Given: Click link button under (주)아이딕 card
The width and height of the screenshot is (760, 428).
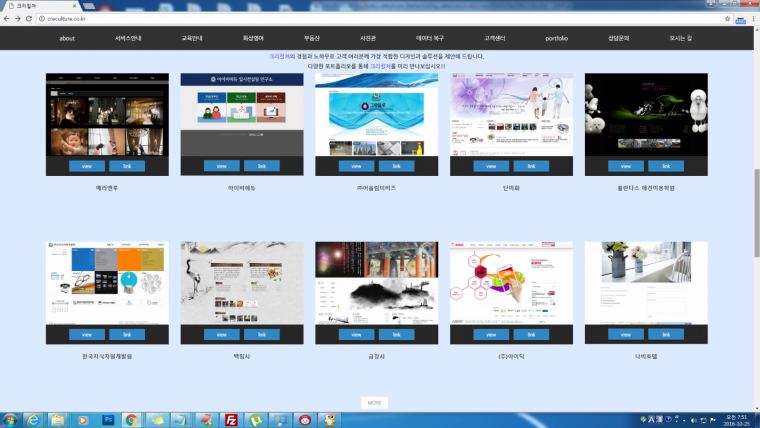Looking at the screenshot, I should pos(531,334).
